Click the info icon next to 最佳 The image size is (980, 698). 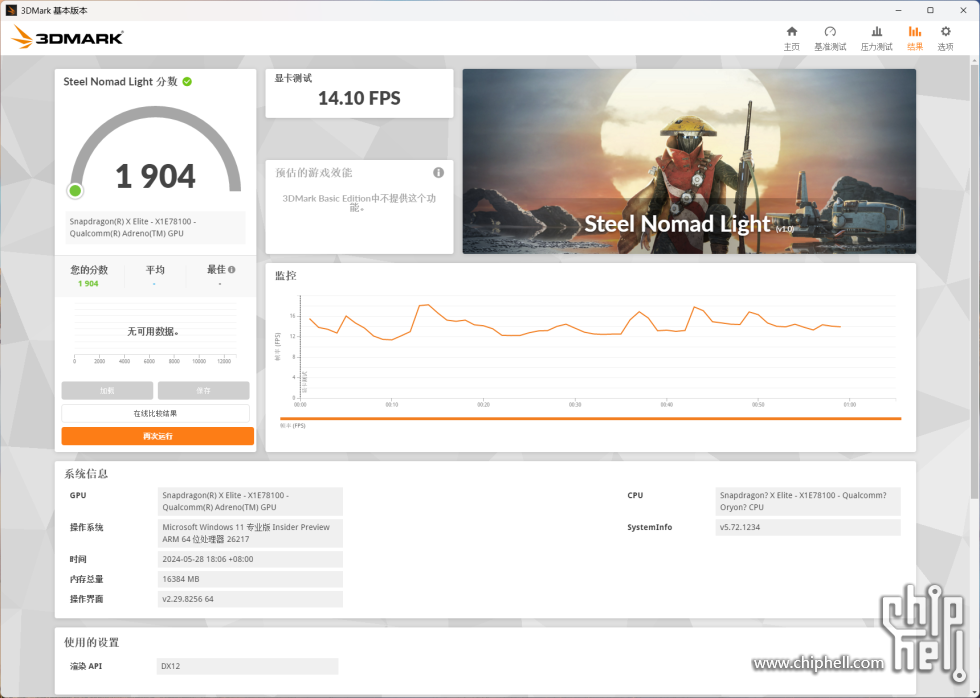point(232,270)
